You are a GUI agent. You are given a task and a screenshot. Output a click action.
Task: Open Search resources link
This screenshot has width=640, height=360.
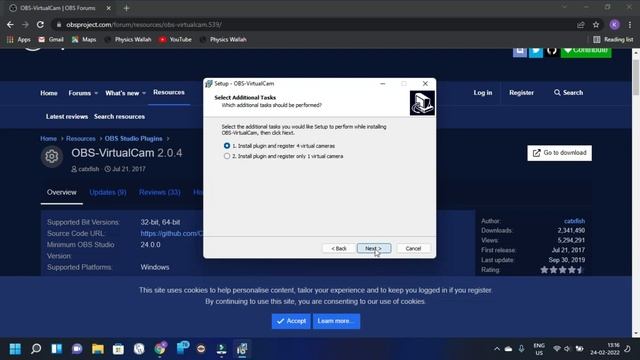pyautogui.click(x=119, y=116)
